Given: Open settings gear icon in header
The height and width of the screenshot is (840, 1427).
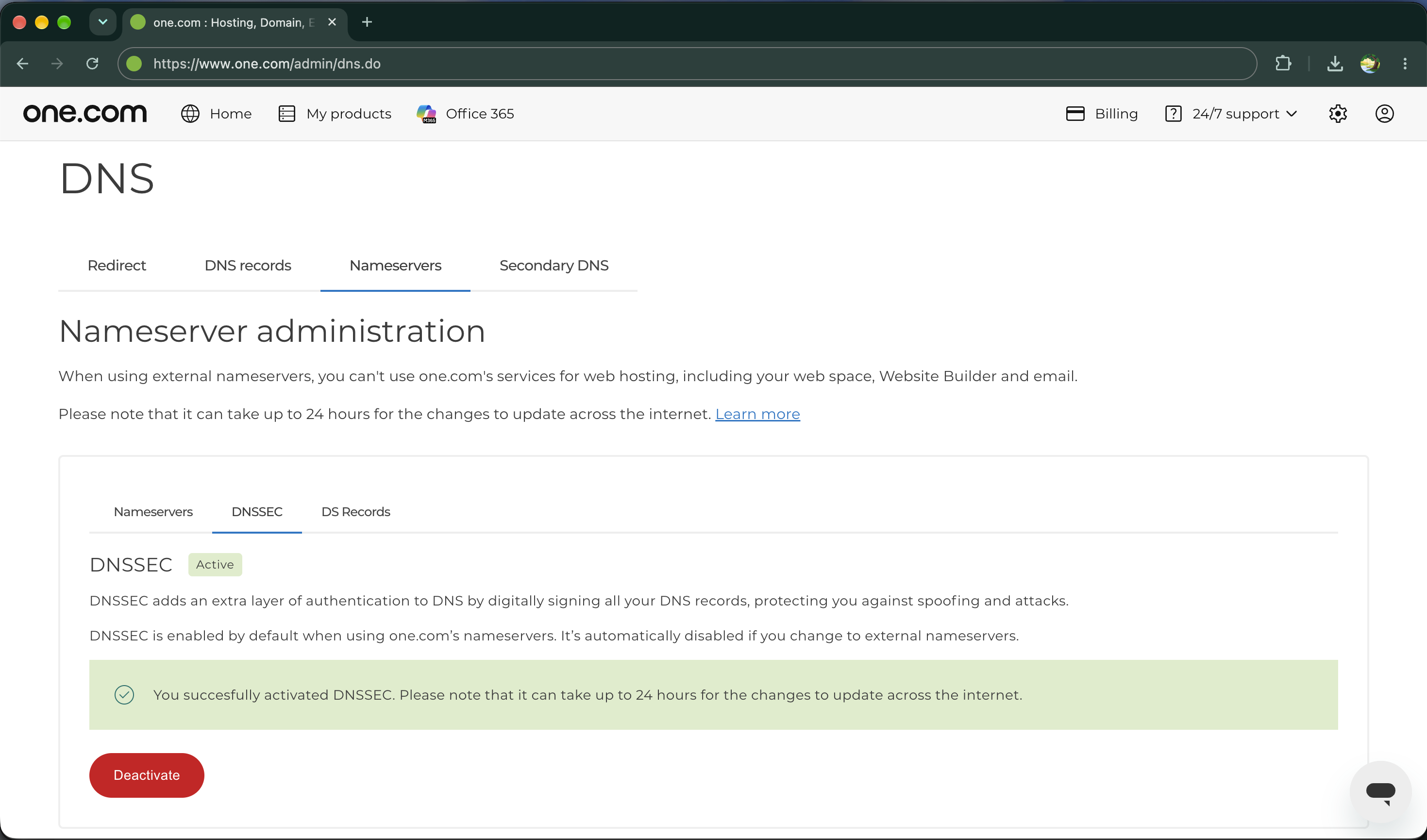Looking at the screenshot, I should 1338,114.
